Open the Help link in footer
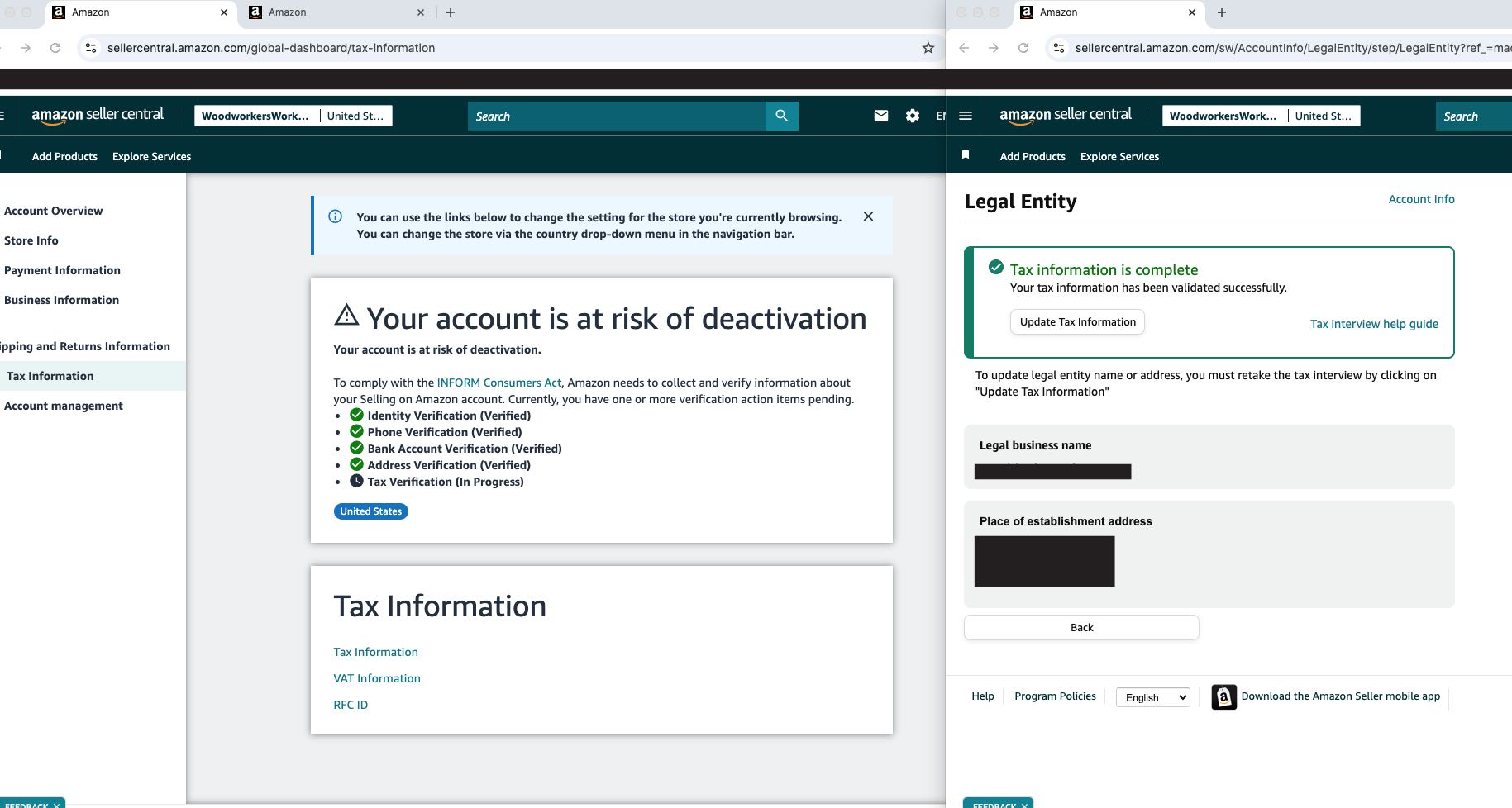 pyautogui.click(x=982, y=696)
